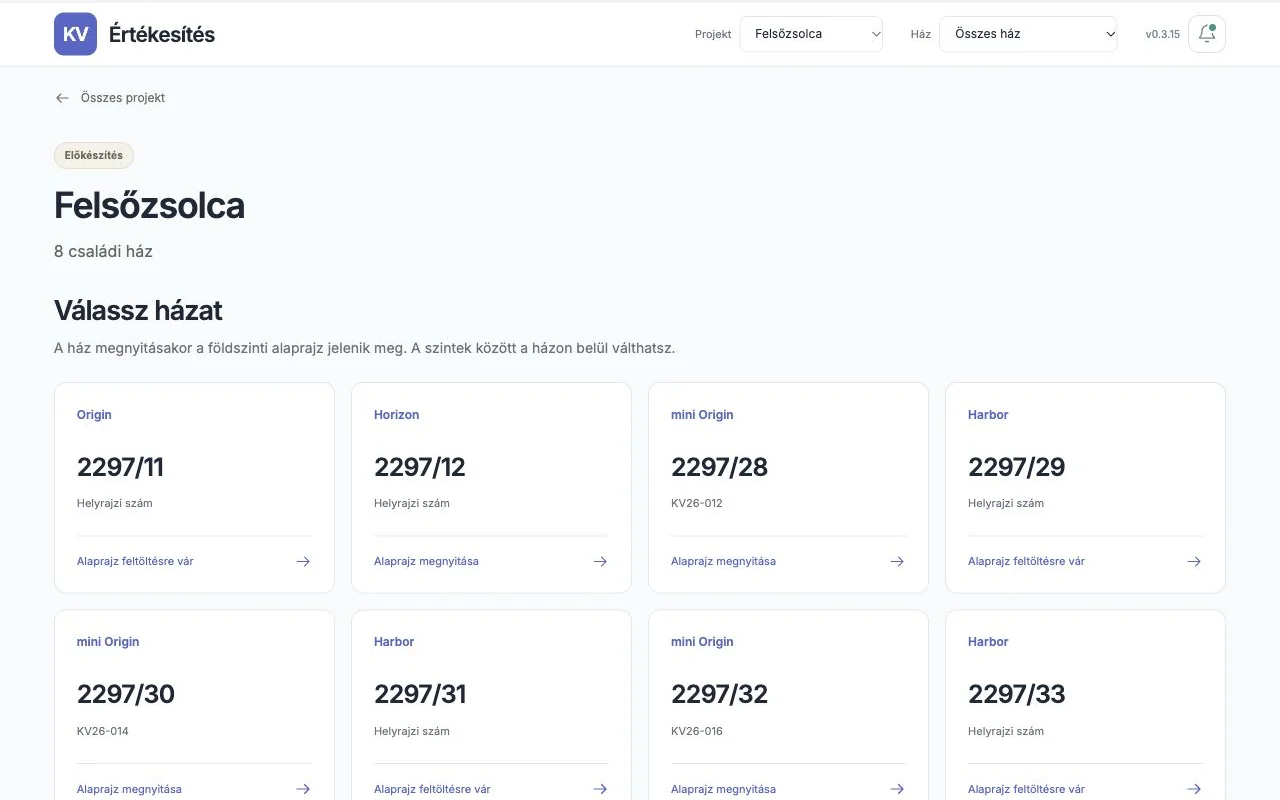Open Alaprajz megnyitása on card 2297/28
The width and height of the screenshot is (1280, 800).
[x=723, y=561]
